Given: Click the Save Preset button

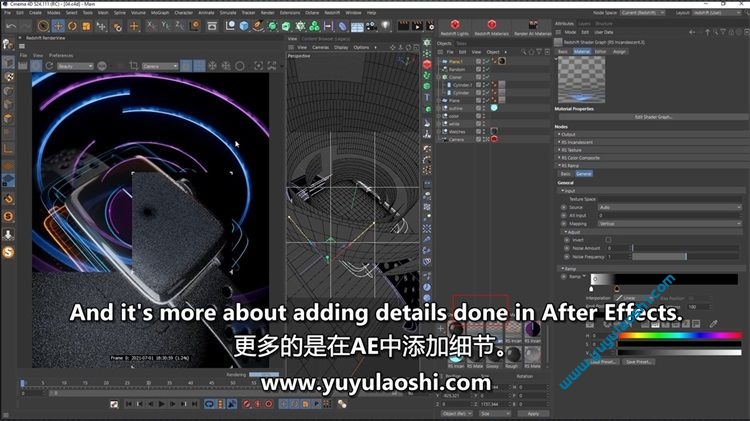Looking at the screenshot, I should (x=638, y=362).
